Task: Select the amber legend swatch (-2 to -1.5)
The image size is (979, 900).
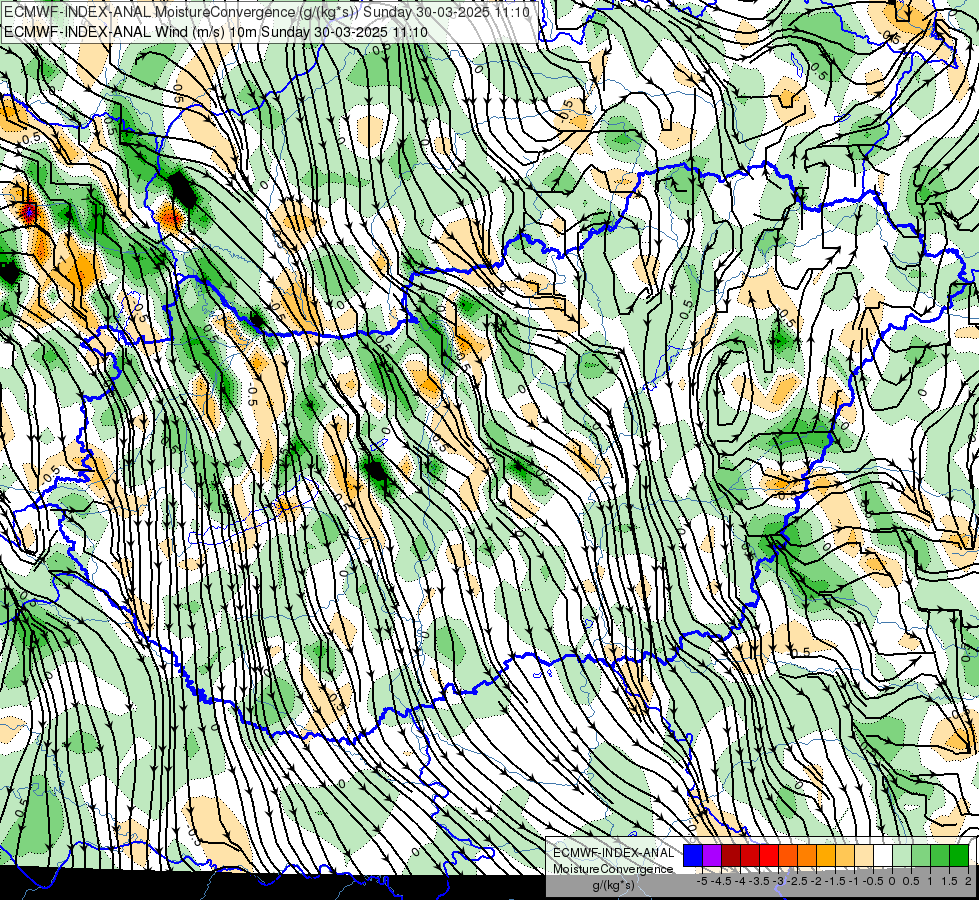Action: (826, 856)
